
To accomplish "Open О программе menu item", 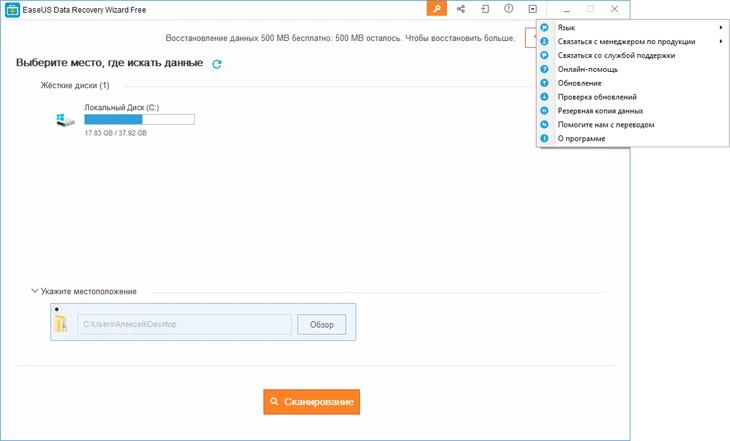I will (633, 138).
